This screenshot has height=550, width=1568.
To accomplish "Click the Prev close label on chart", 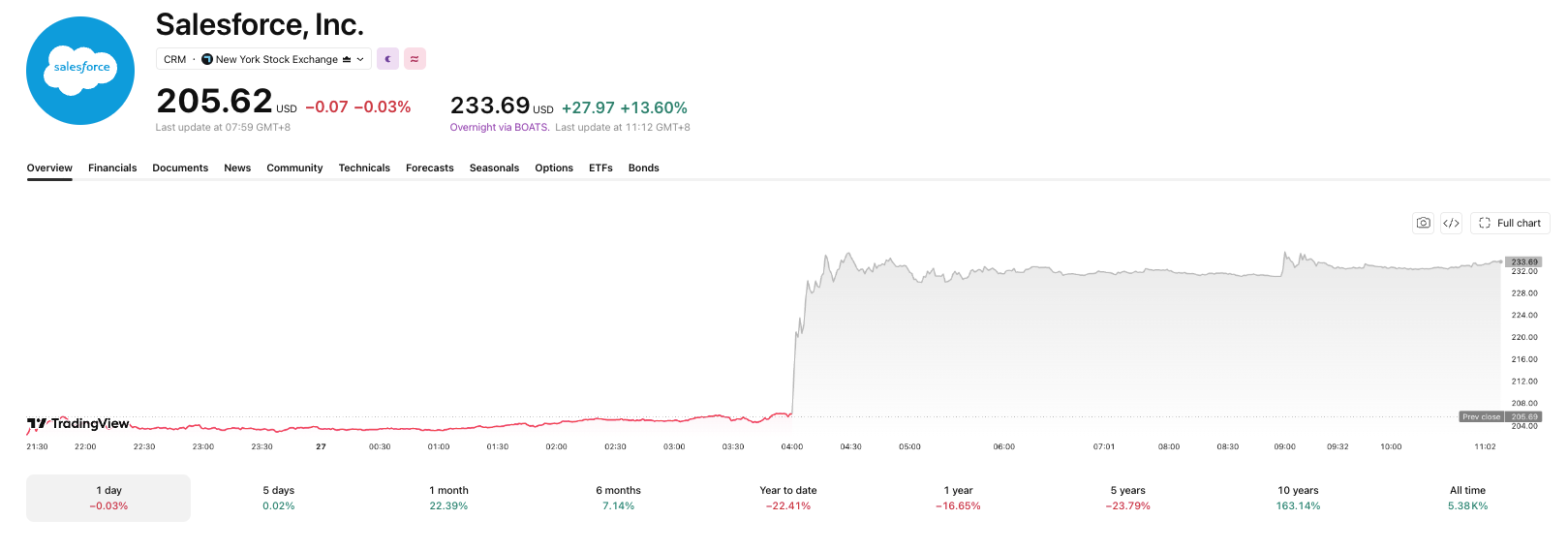I will tap(1481, 416).
